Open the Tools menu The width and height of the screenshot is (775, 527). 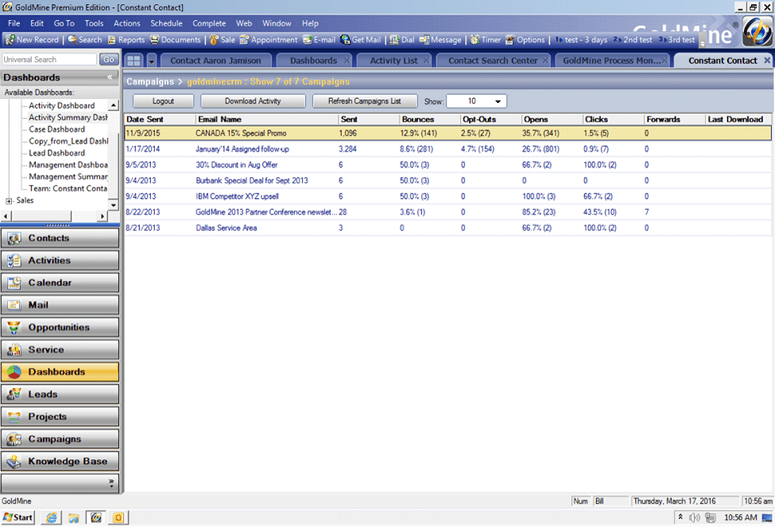[x=94, y=23]
